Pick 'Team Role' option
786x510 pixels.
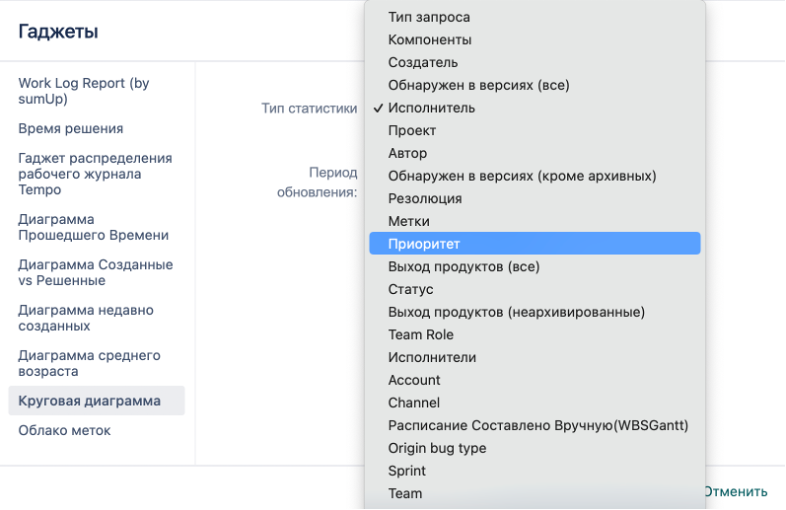click(x=421, y=335)
